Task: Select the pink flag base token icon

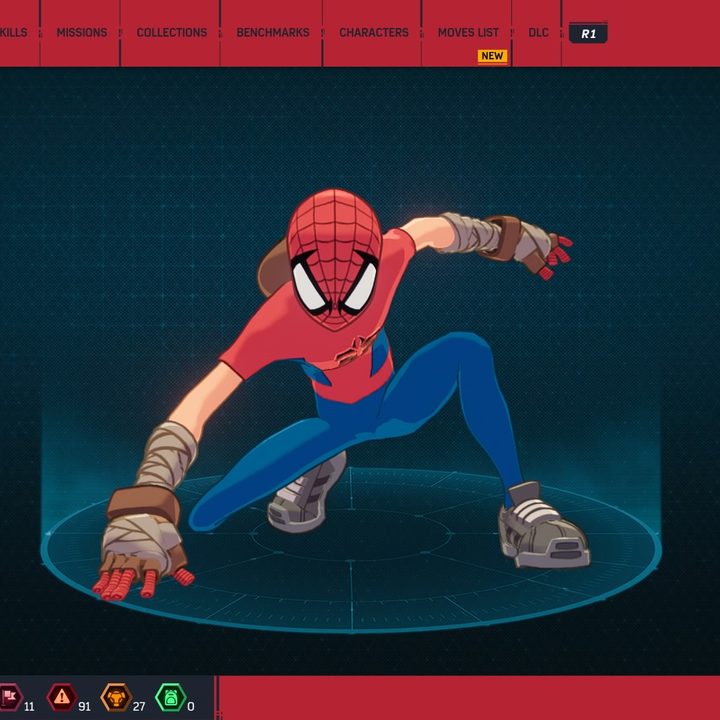Action: pos(9,697)
